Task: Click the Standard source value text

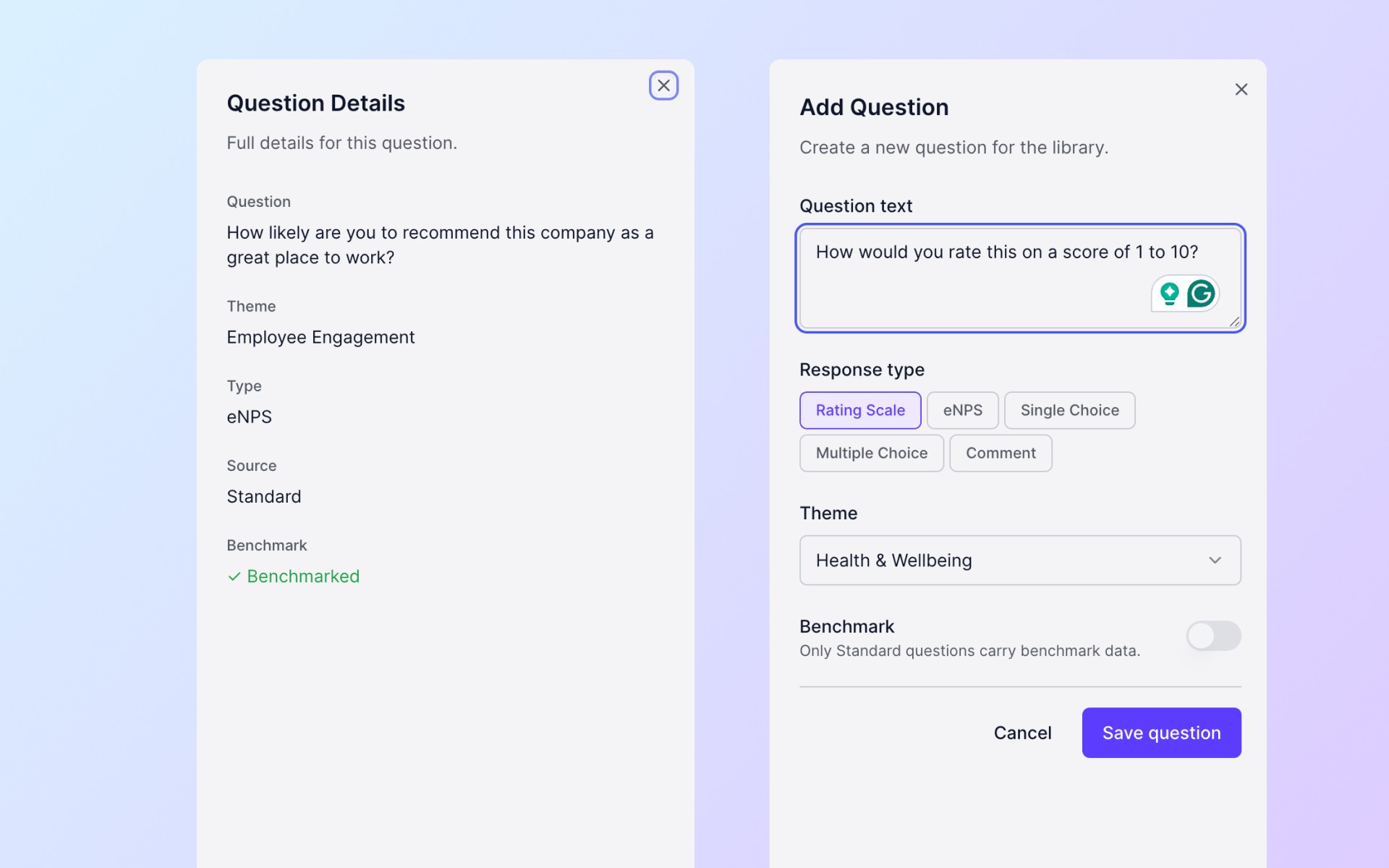Action: click(263, 496)
